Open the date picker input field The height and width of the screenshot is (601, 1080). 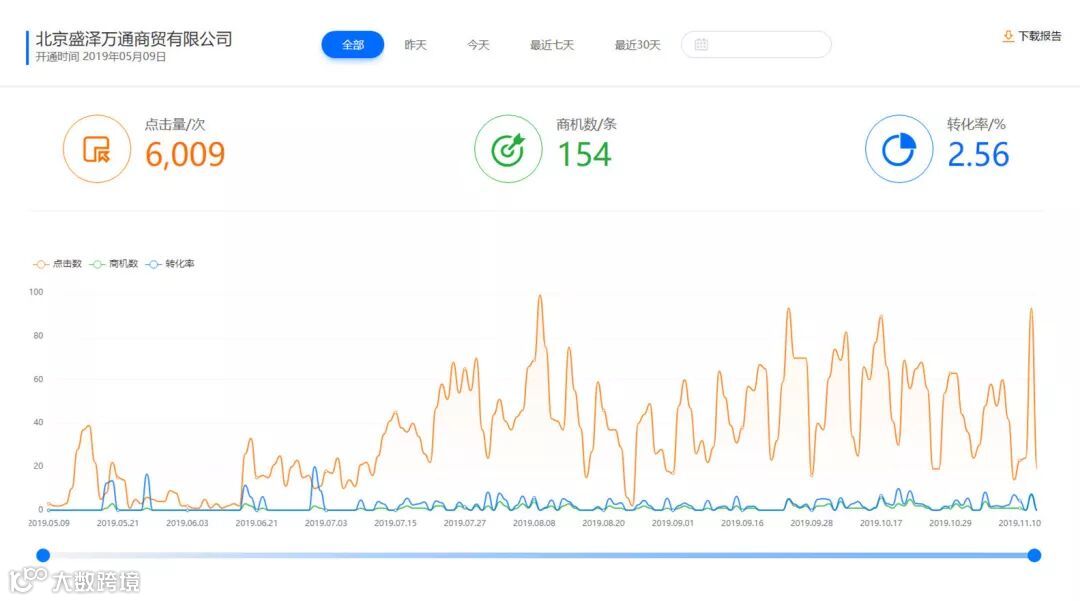(x=756, y=45)
